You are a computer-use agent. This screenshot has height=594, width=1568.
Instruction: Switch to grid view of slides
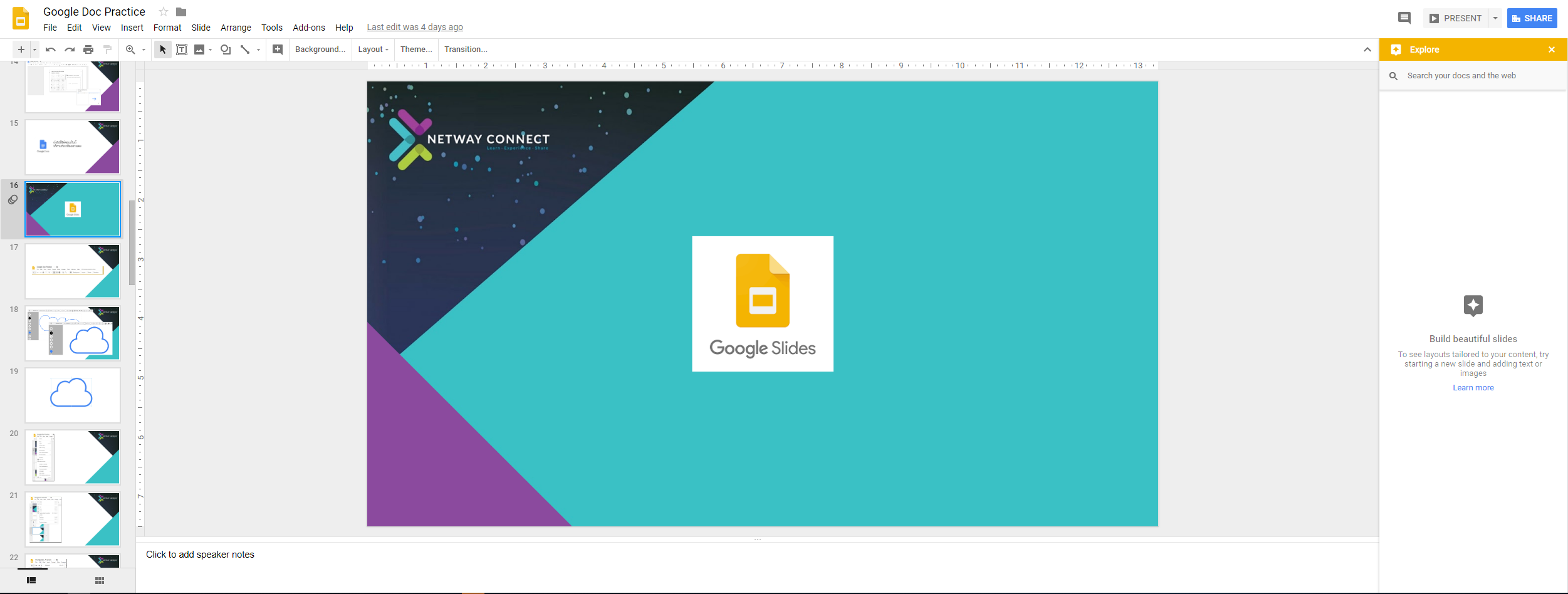click(x=100, y=581)
